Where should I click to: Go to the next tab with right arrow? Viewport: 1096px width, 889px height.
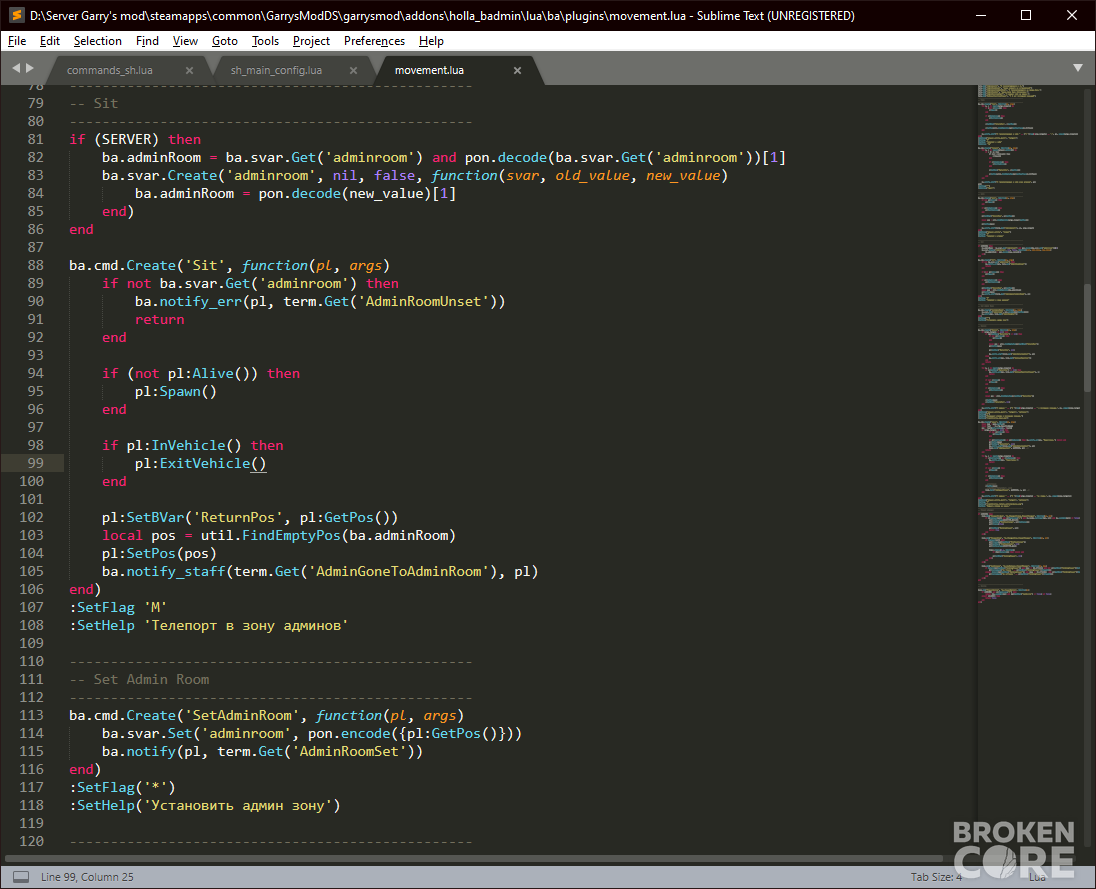pos(29,68)
